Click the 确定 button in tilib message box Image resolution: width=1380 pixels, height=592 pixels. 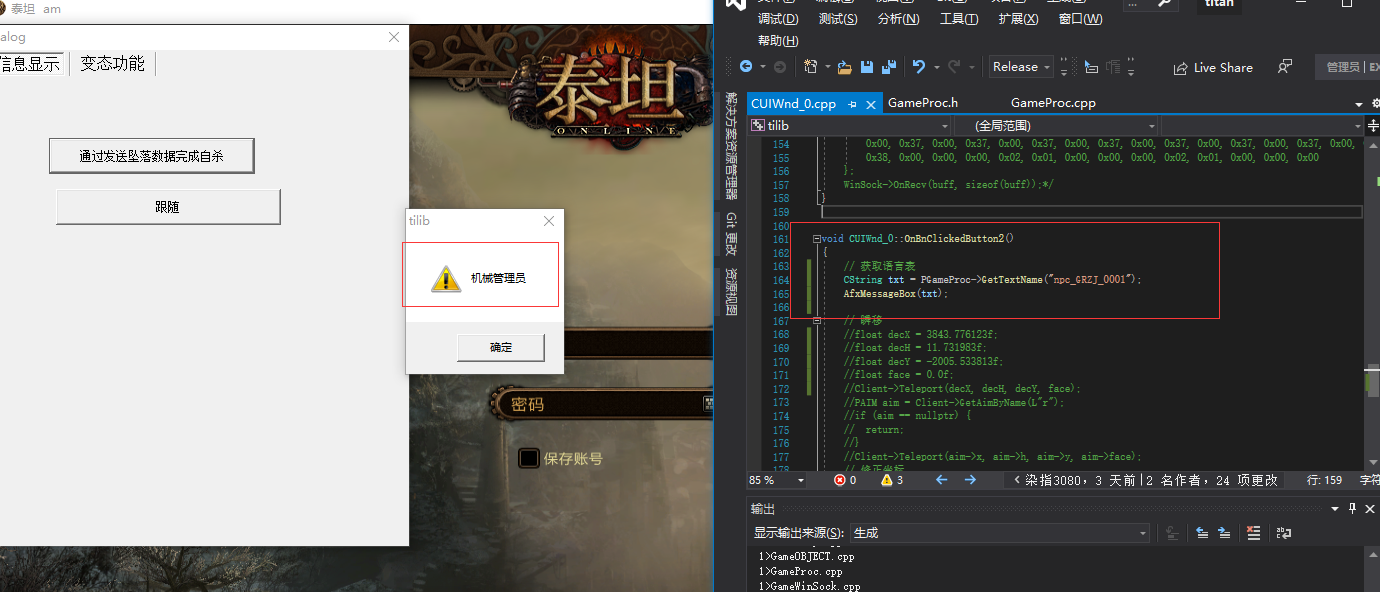pos(501,347)
